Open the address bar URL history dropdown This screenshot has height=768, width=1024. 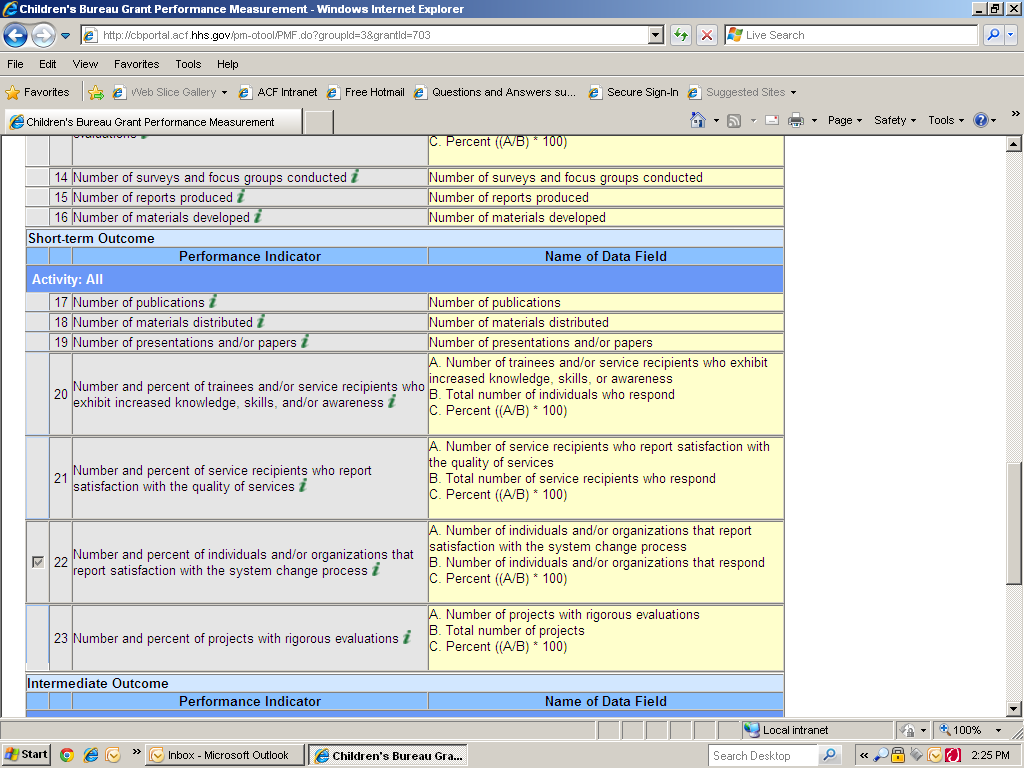(x=656, y=35)
